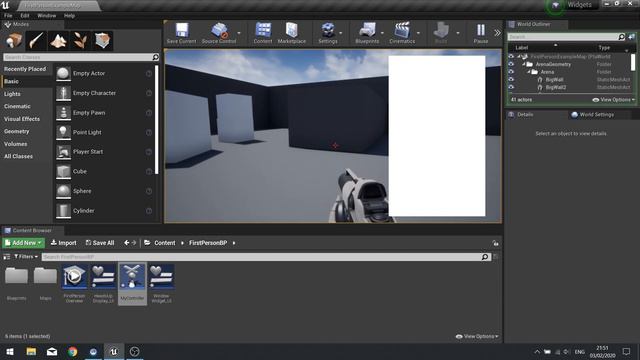This screenshot has width=640, height=360.
Task: Select the Paint mode brush icon
Action: [36, 40]
